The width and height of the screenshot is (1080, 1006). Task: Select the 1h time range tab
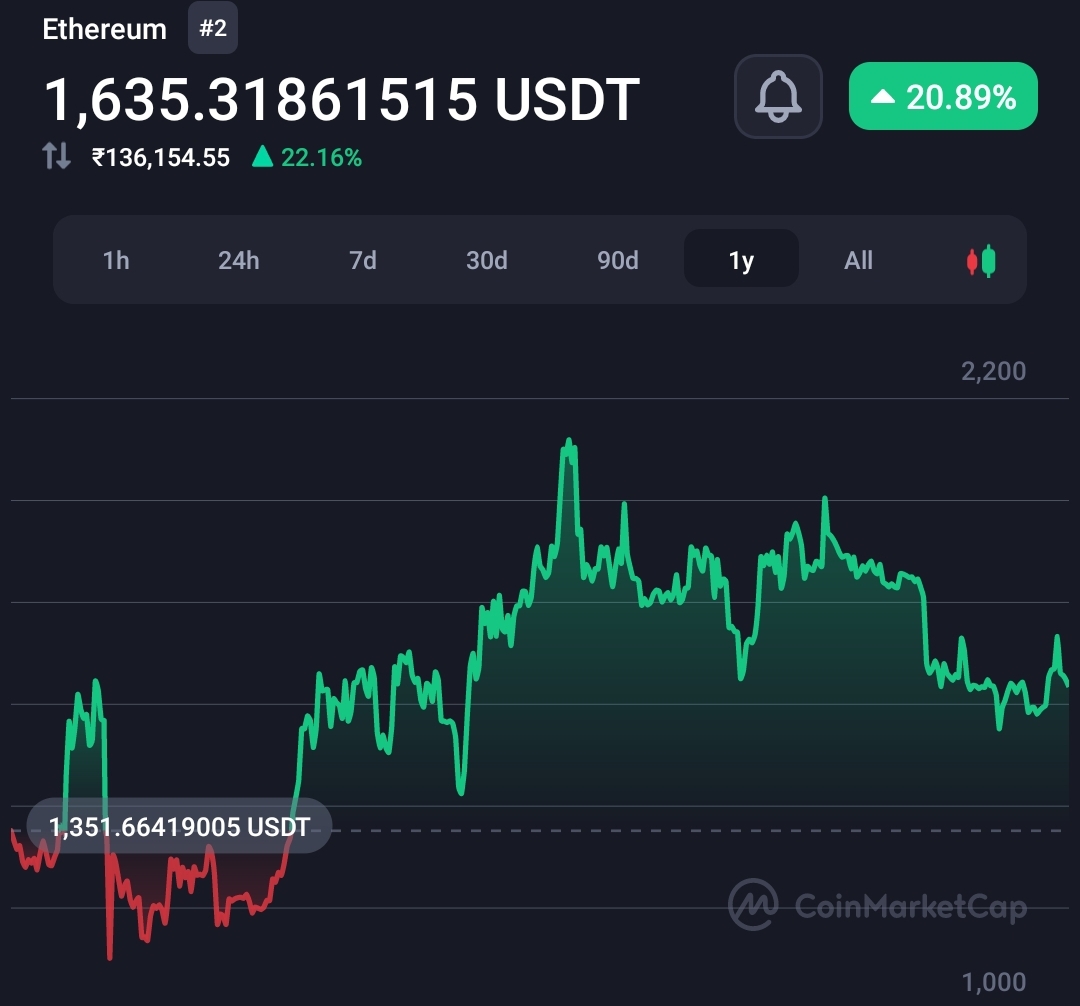[x=116, y=260]
